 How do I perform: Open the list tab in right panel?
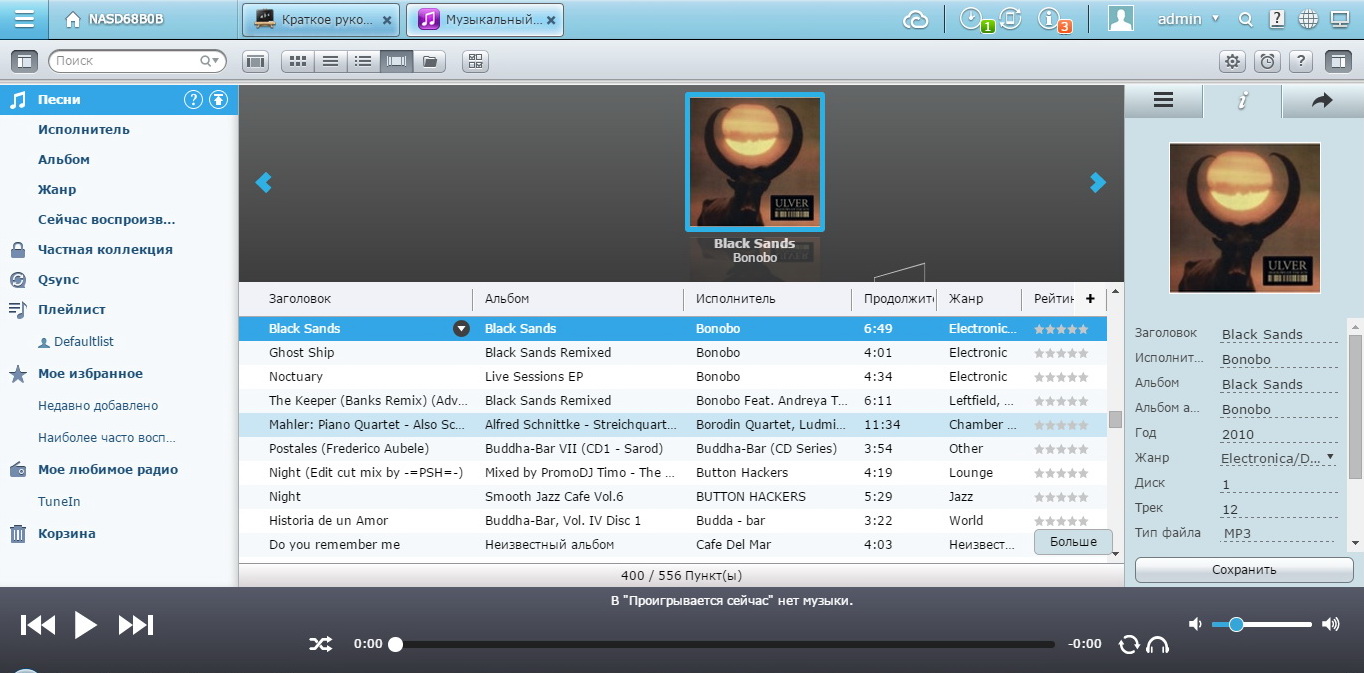1163,100
